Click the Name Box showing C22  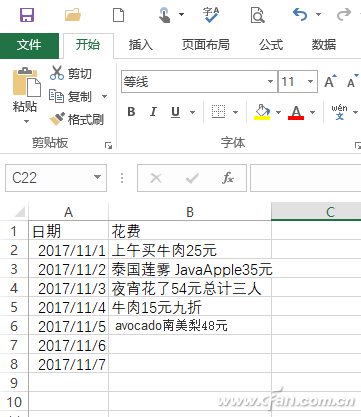(x=56, y=178)
